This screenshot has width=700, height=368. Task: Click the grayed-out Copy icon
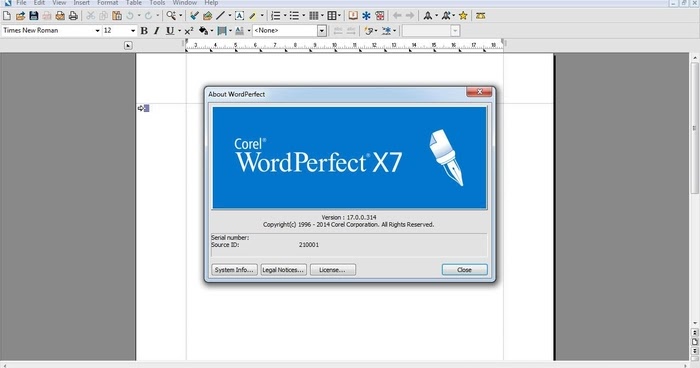point(104,16)
